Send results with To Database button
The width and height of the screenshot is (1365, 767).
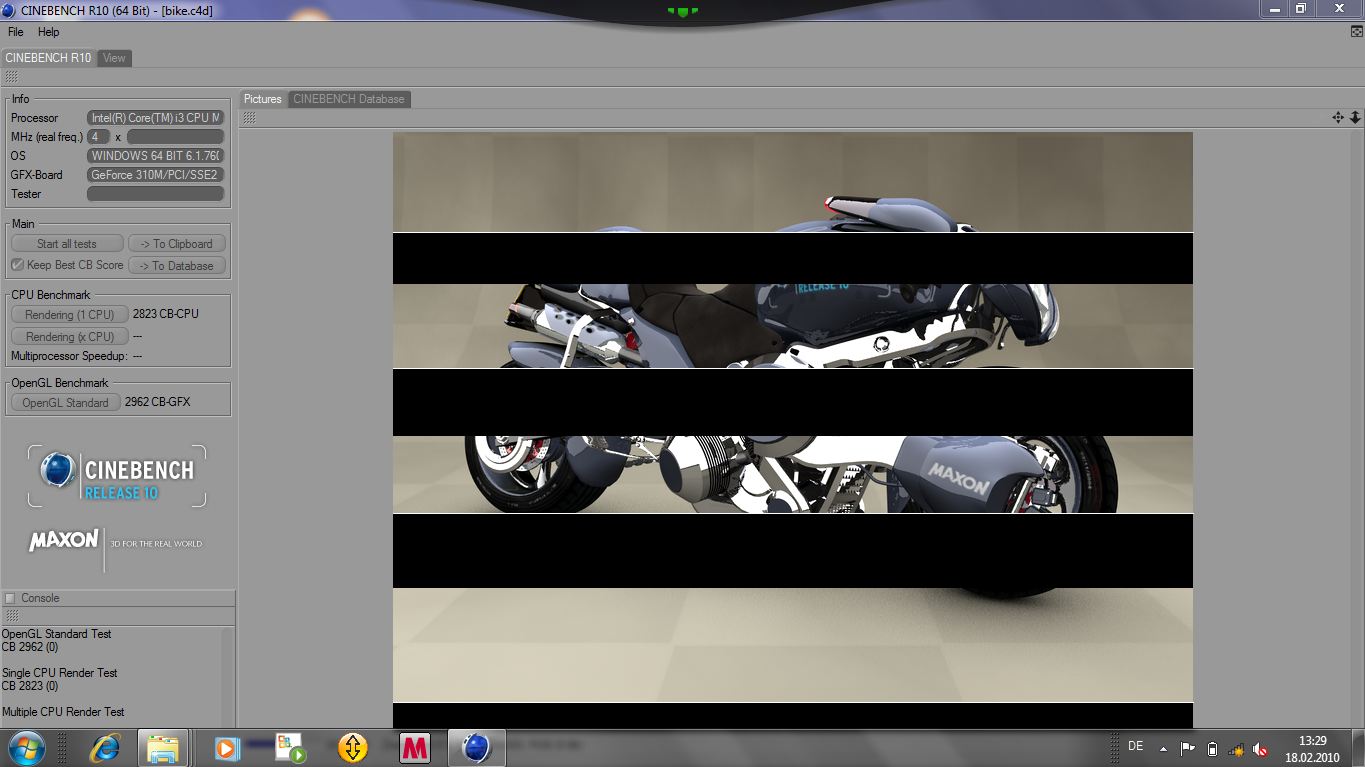176,266
